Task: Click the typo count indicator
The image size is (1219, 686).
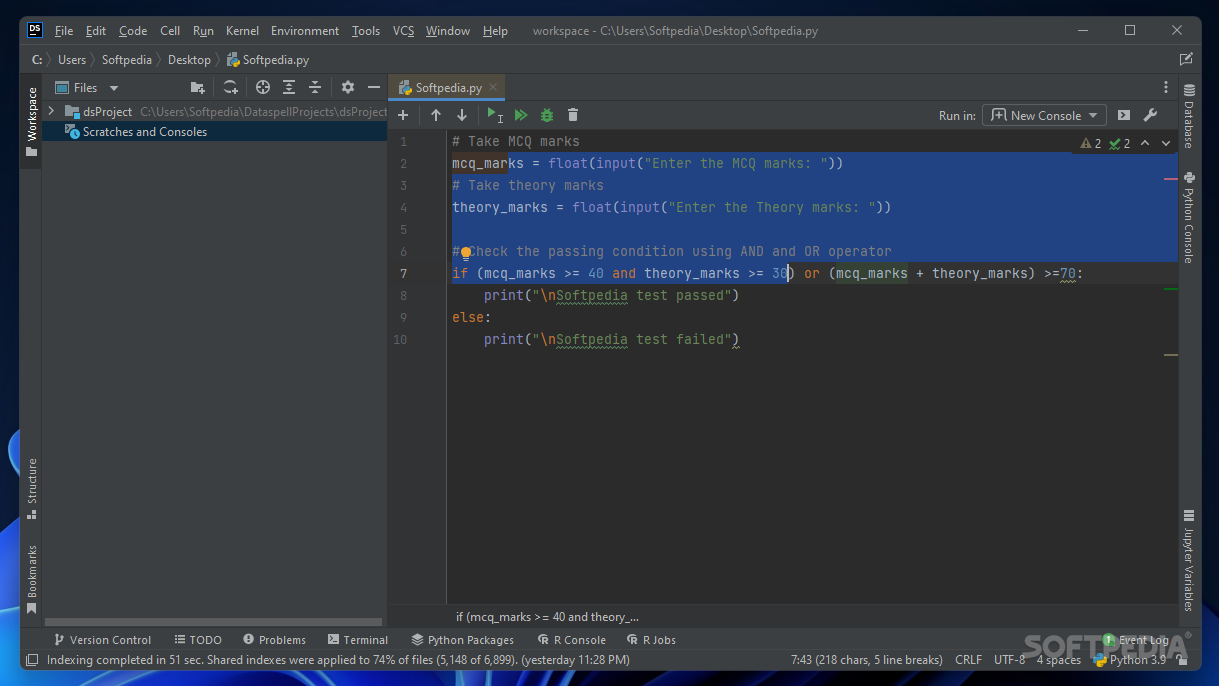Action: click(x=1120, y=143)
